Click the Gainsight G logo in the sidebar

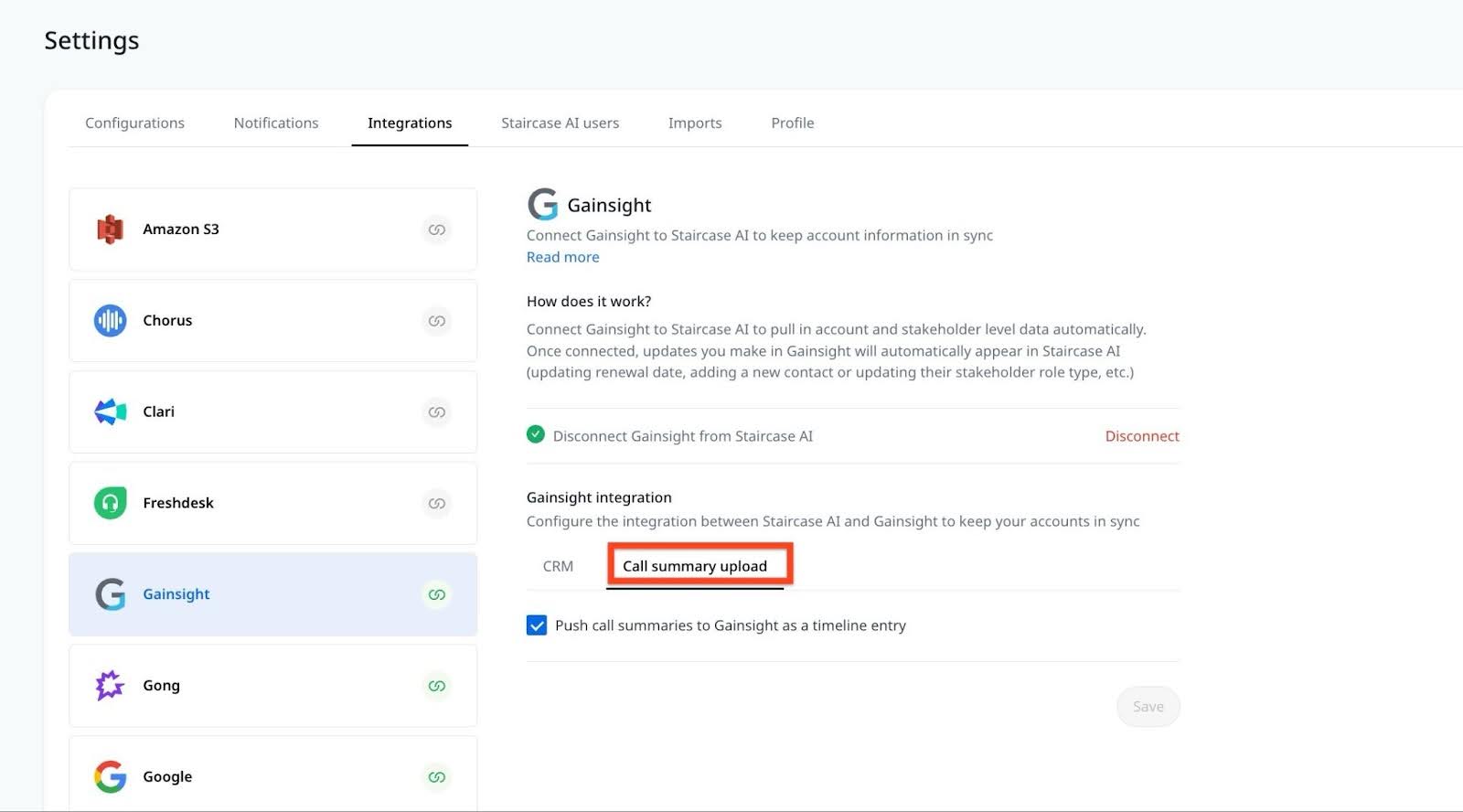110,594
